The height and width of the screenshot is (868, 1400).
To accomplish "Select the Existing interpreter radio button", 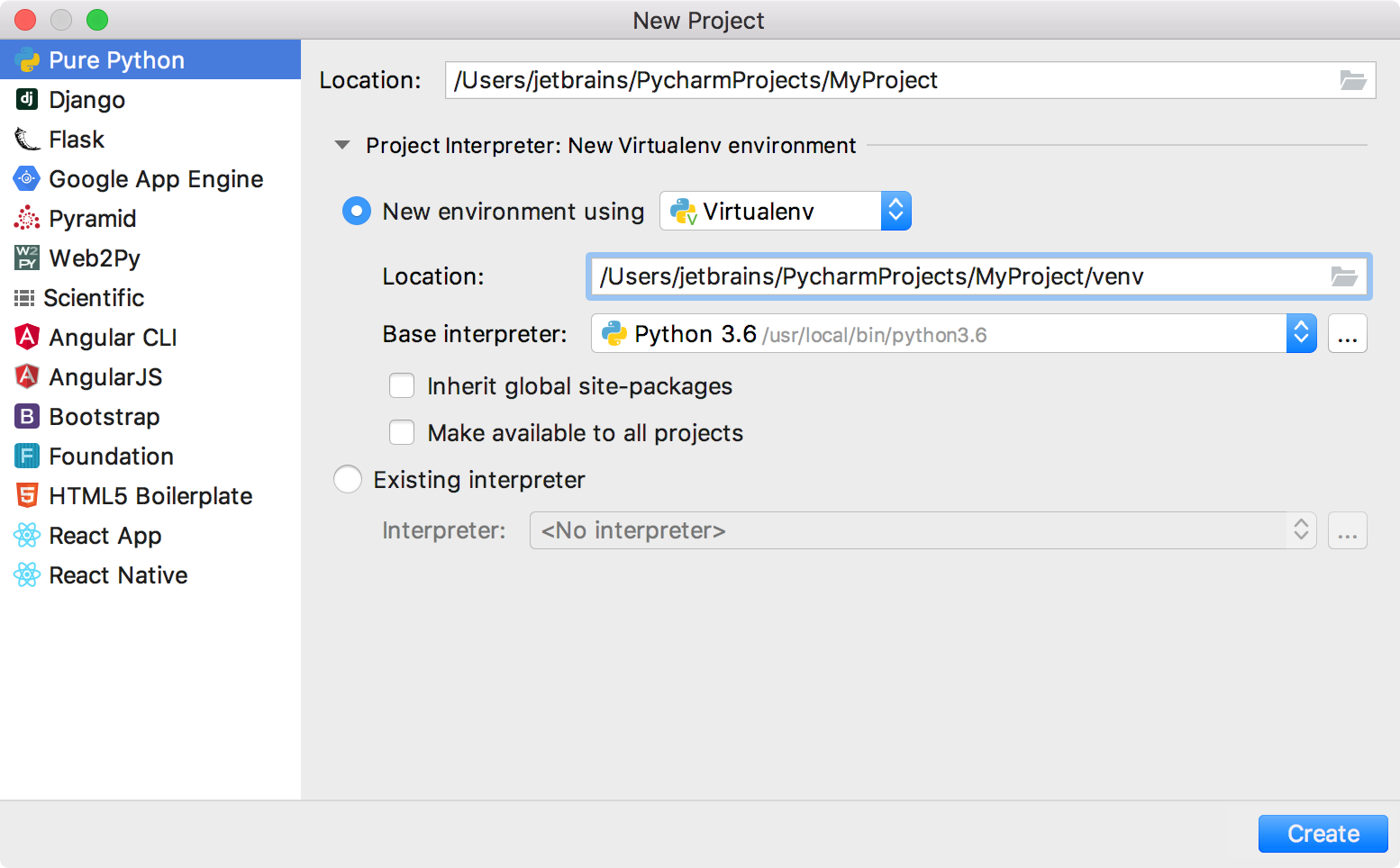I will pos(348,479).
